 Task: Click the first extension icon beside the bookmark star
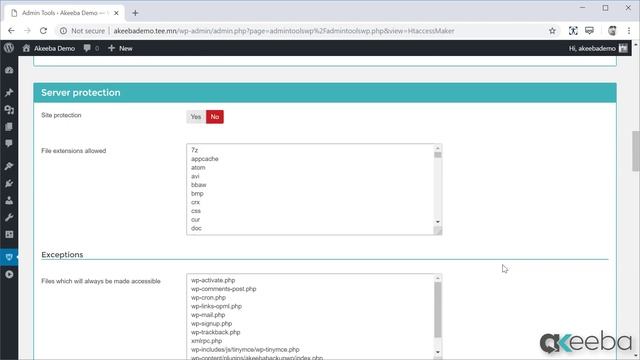click(573, 31)
